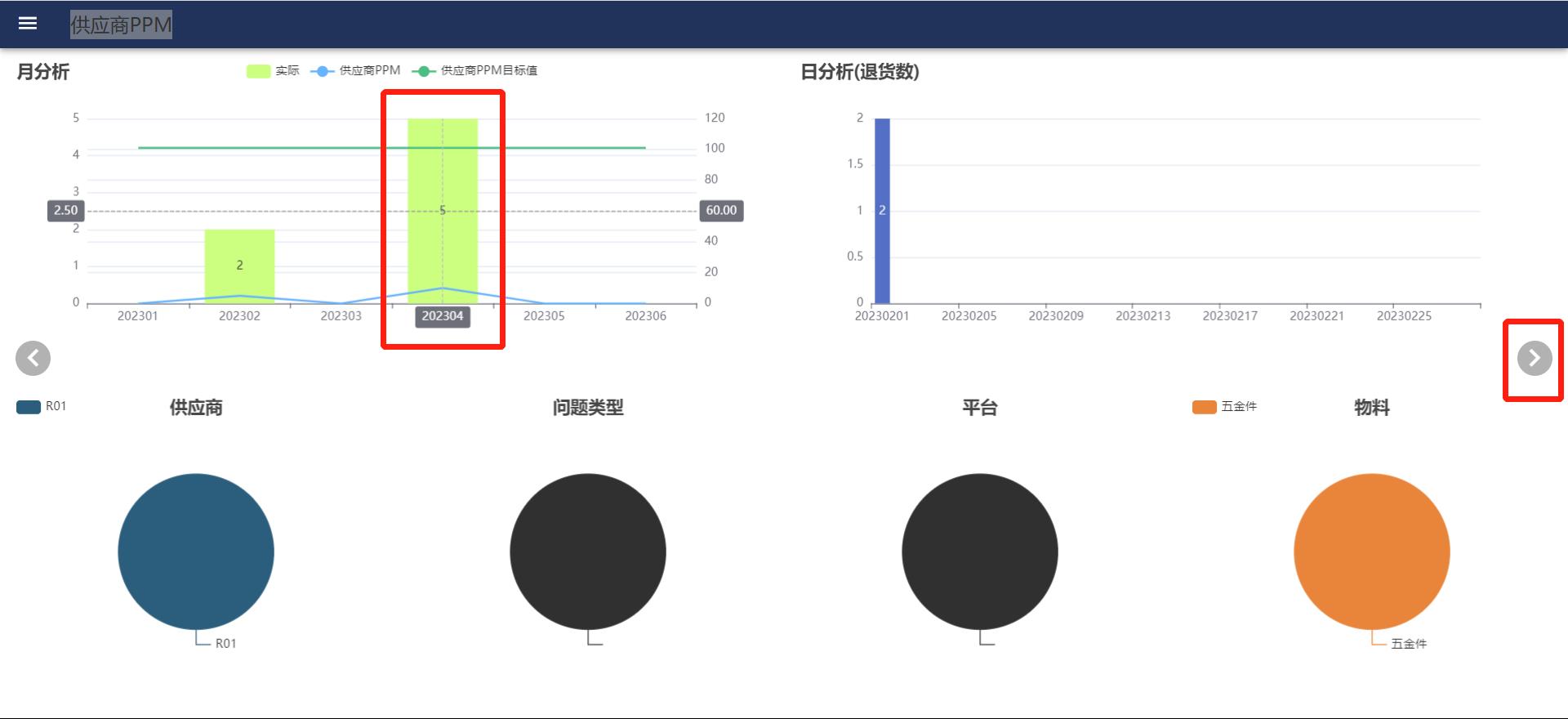Click the 202304 bar in monthly chart
Image resolution: width=1568 pixels, height=719 pixels.
point(443,211)
